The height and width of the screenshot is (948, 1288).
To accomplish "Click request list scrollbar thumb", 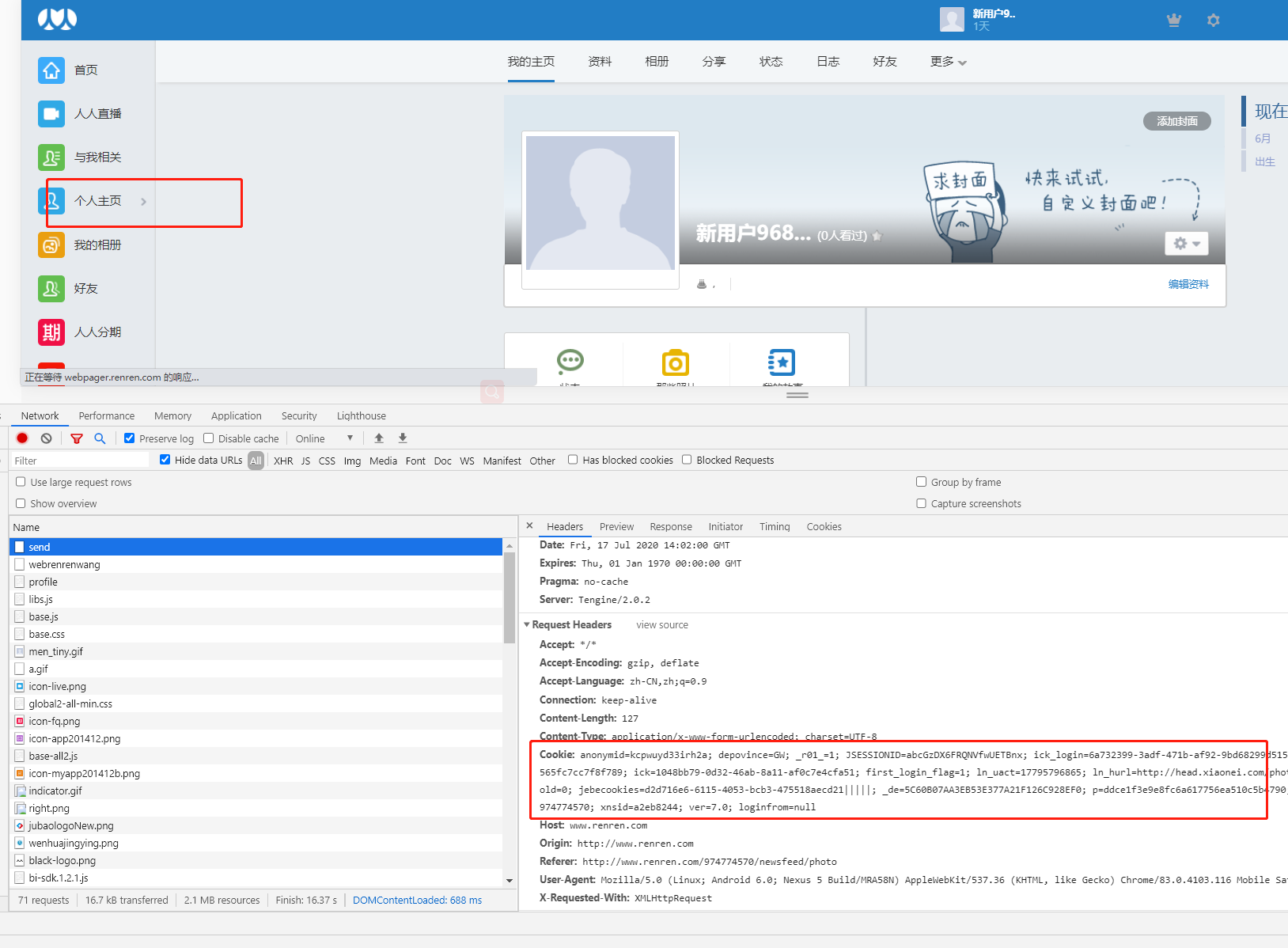I will [510, 597].
